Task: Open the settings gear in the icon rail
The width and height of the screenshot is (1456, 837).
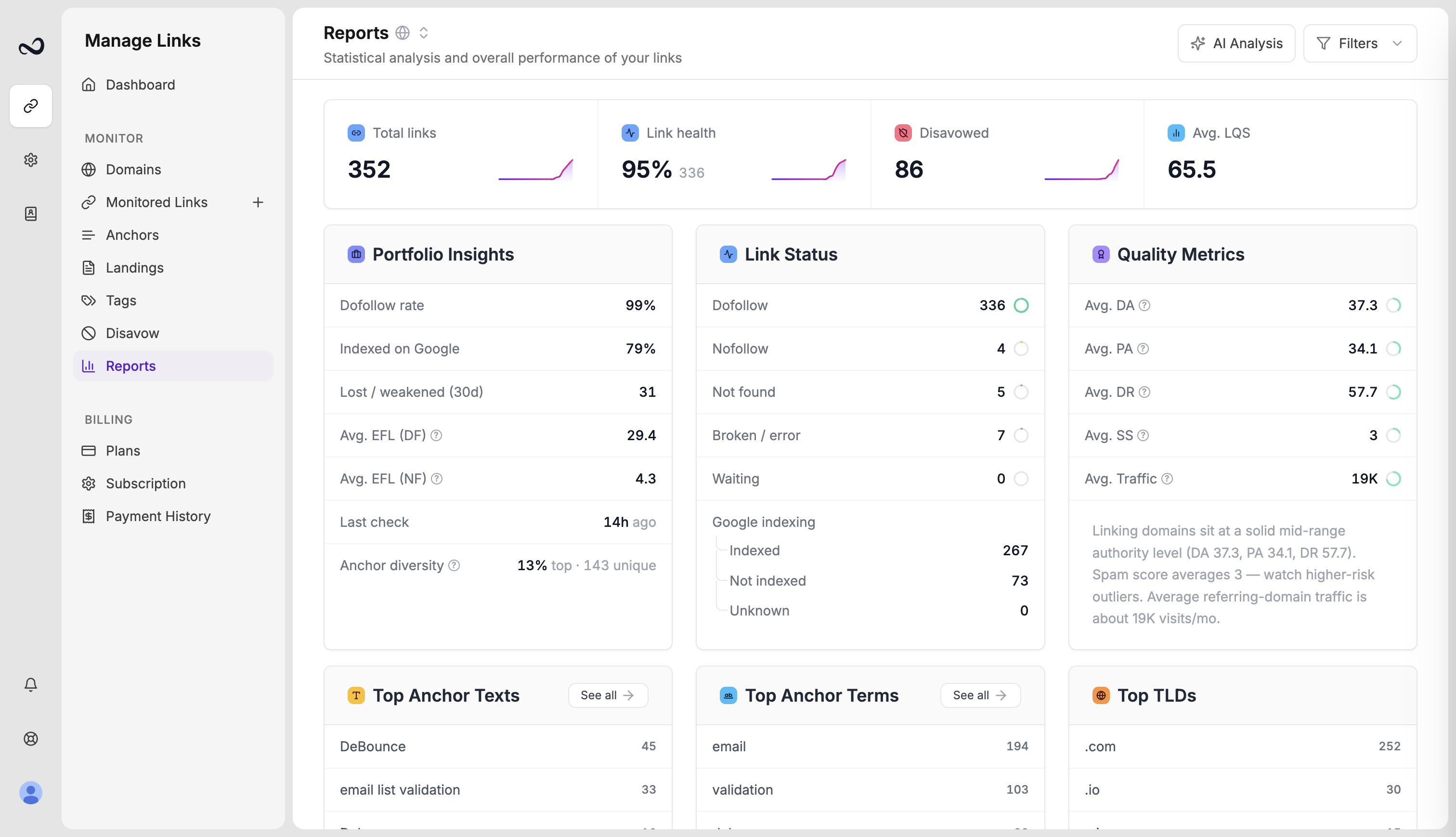Action: pos(31,160)
